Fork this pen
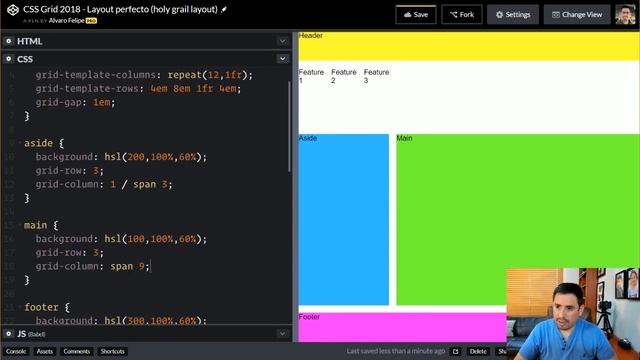This screenshot has width=640, height=360. 462,15
